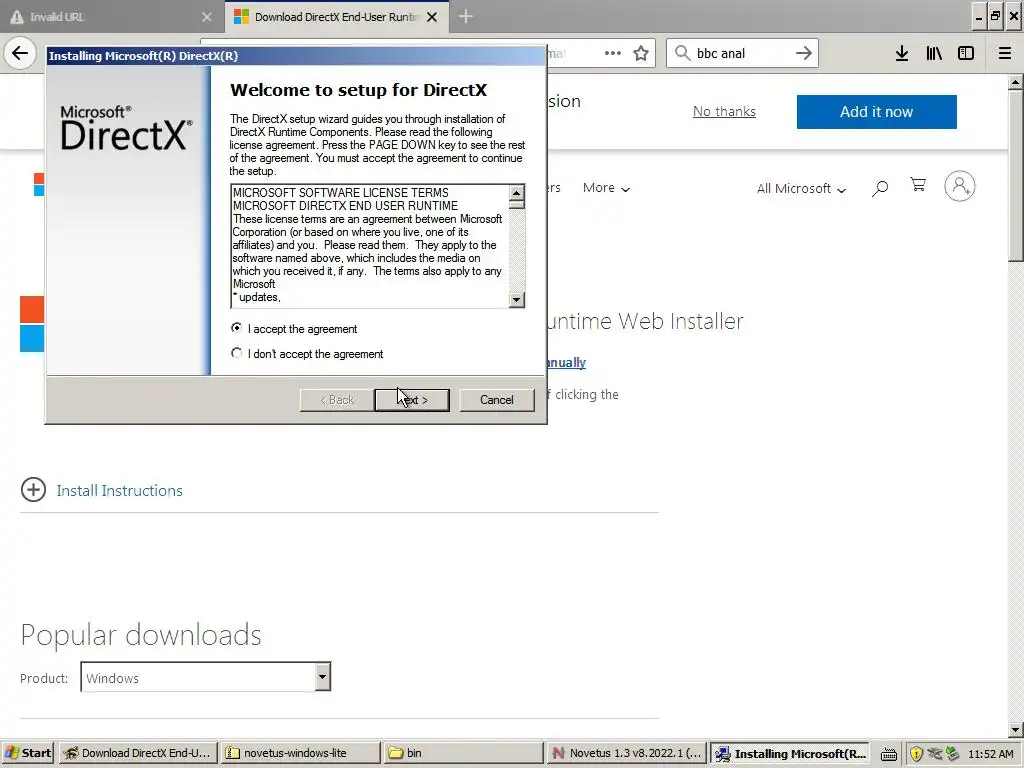1024x768 pixels.
Task: Open the account sign-in avatar icon
Action: [959, 186]
